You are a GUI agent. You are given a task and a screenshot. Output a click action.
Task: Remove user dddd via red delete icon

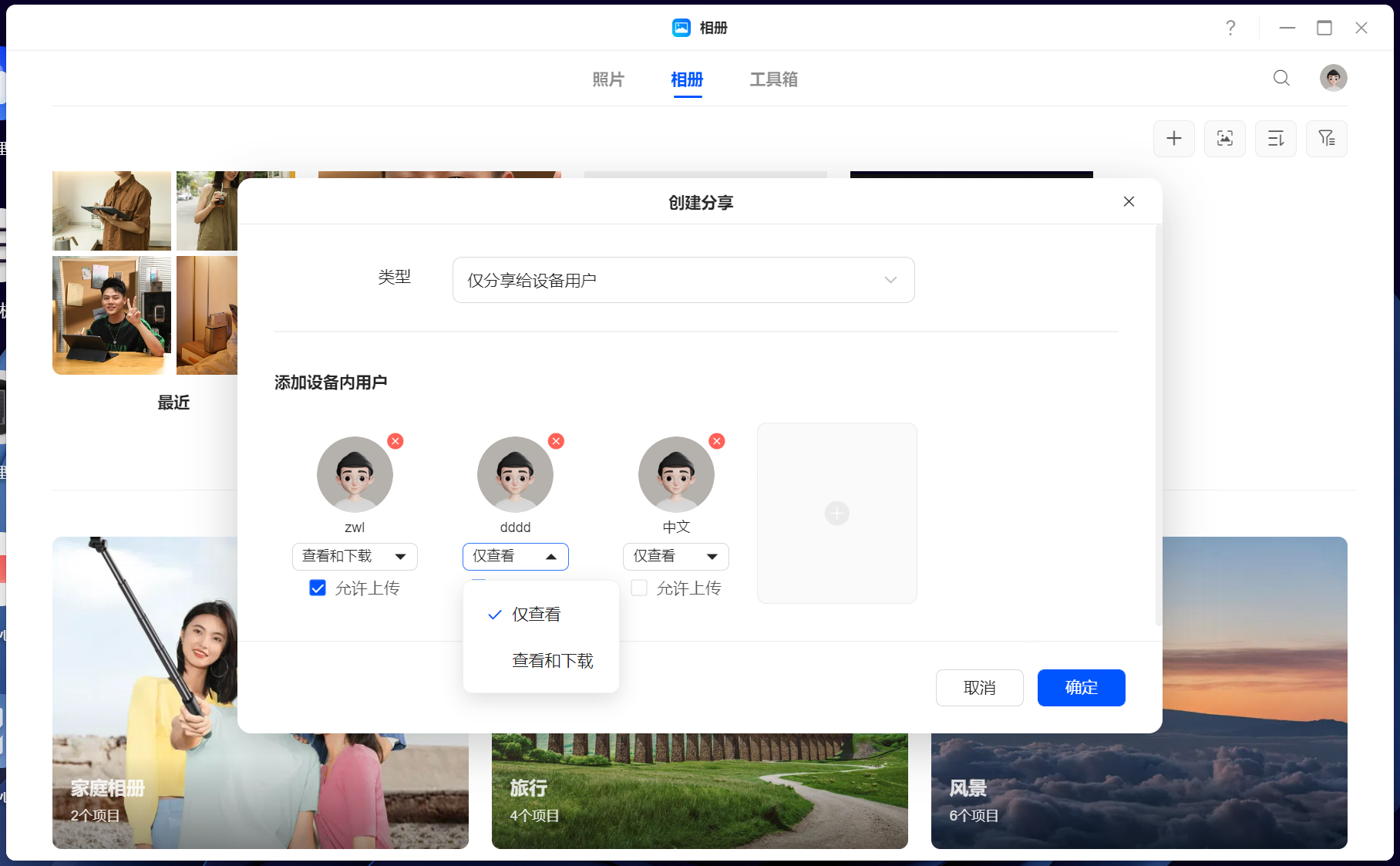click(x=556, y=441)
